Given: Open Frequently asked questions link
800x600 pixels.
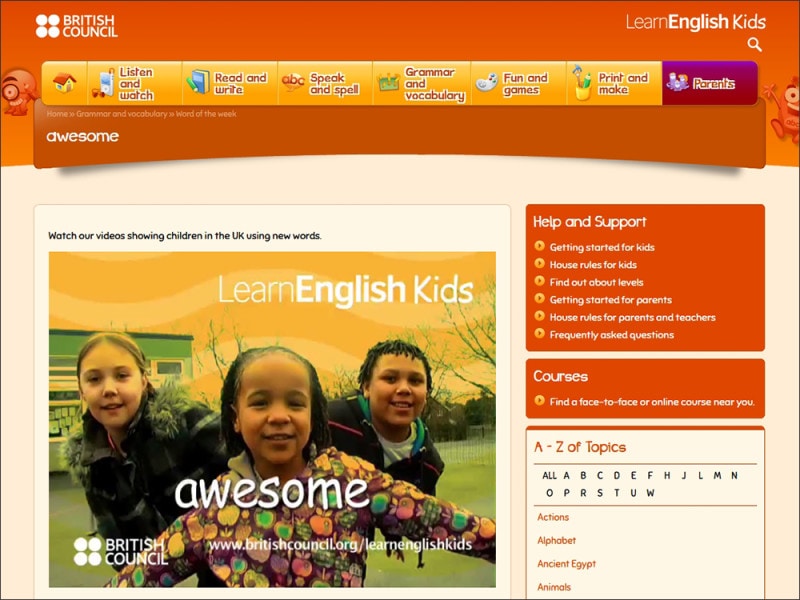Looking at the screenshot, I should (611, 335).
